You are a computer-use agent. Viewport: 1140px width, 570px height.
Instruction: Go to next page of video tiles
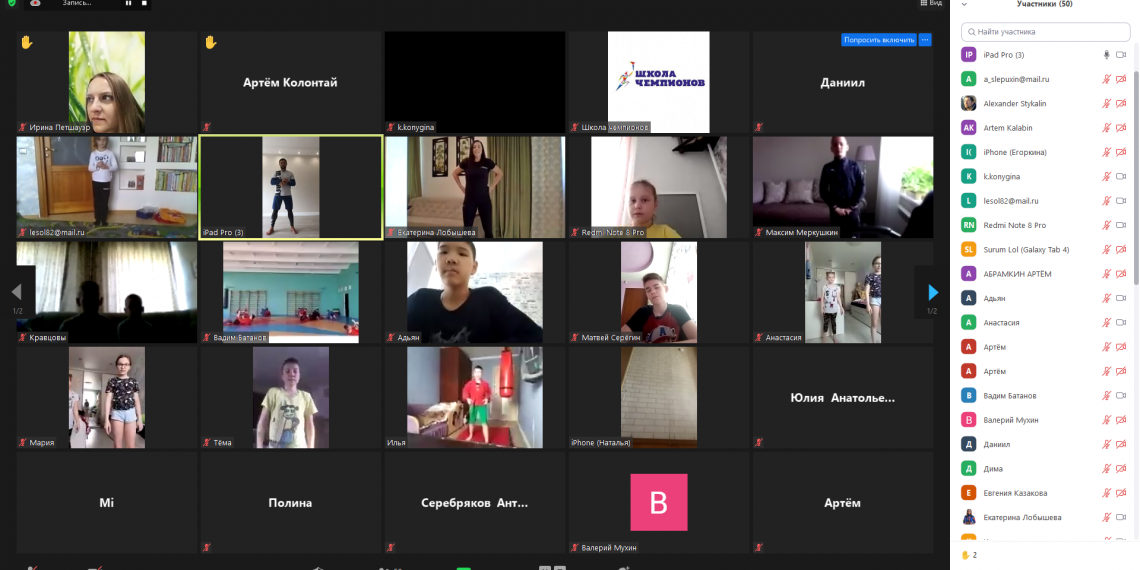[x=932, y=292]
